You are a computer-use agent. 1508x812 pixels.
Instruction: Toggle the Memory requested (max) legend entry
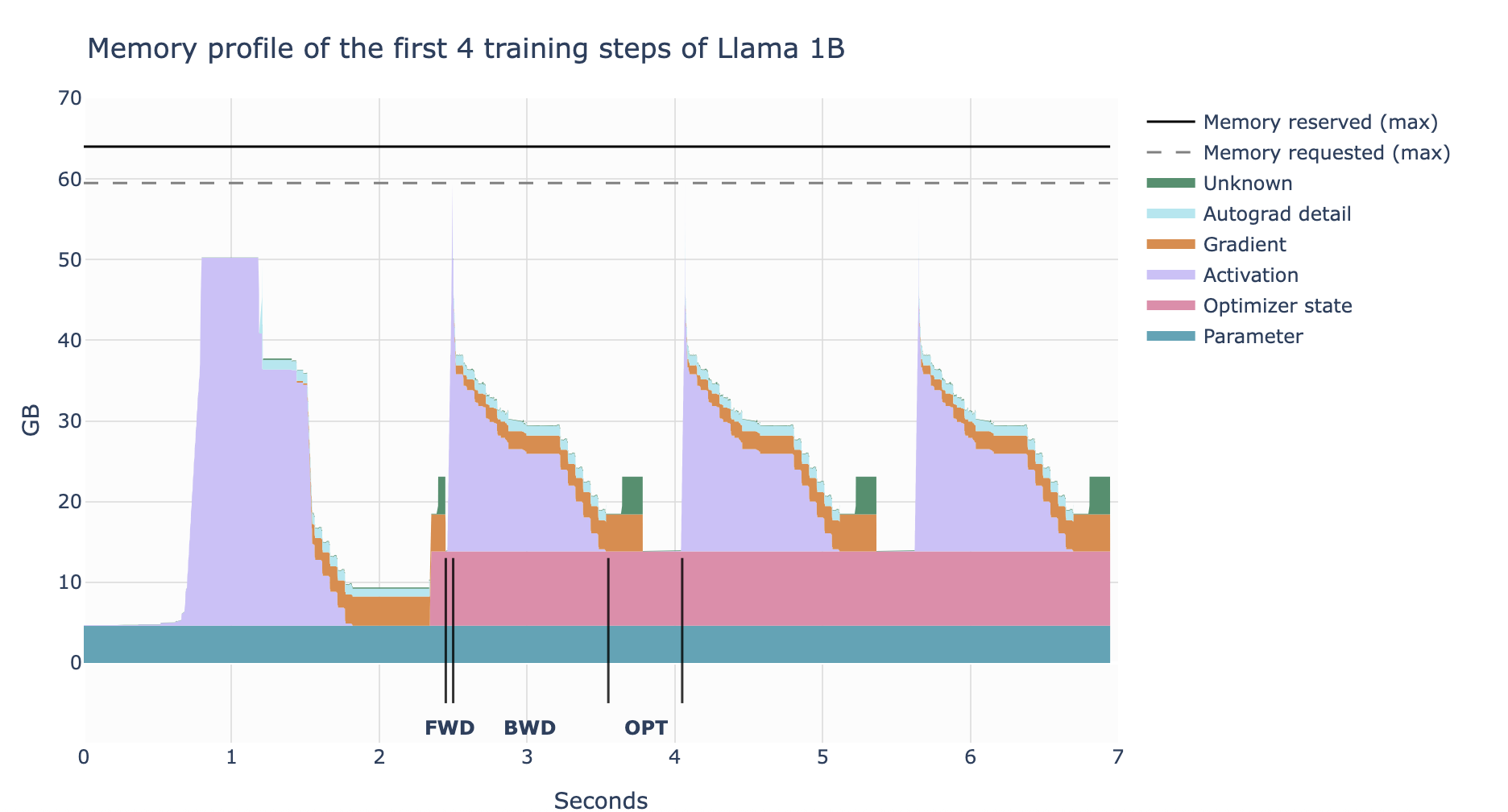(1299, 153)
